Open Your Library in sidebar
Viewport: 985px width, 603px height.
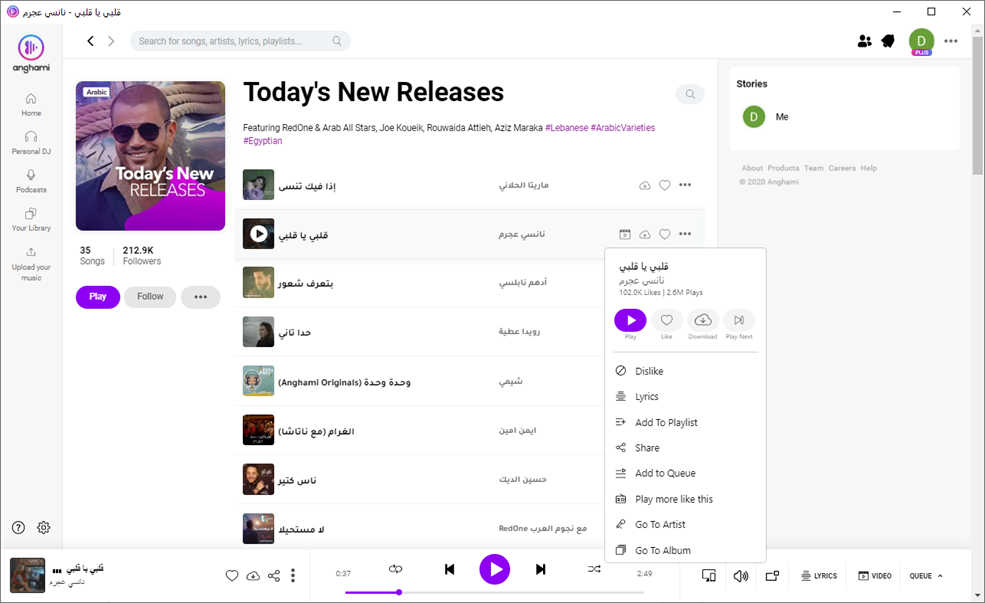(x=31, y=219)
